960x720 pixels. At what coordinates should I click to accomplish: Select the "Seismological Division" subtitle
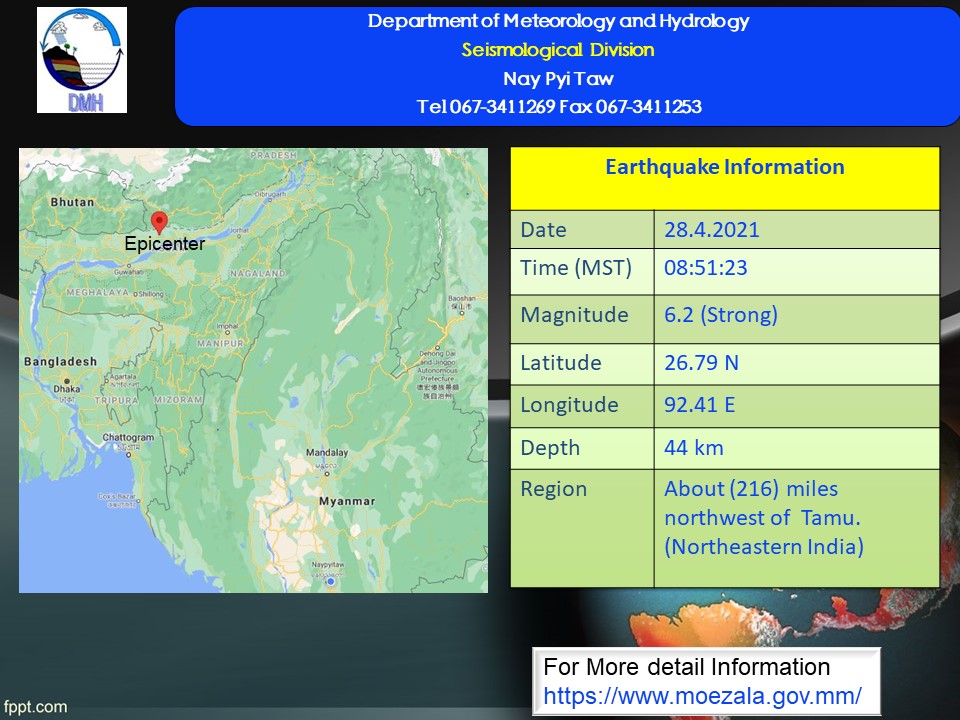[558, 50]
